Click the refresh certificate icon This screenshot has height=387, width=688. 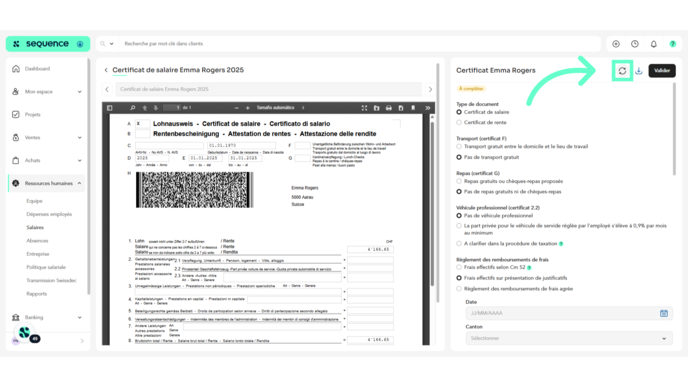pos(622,71)
